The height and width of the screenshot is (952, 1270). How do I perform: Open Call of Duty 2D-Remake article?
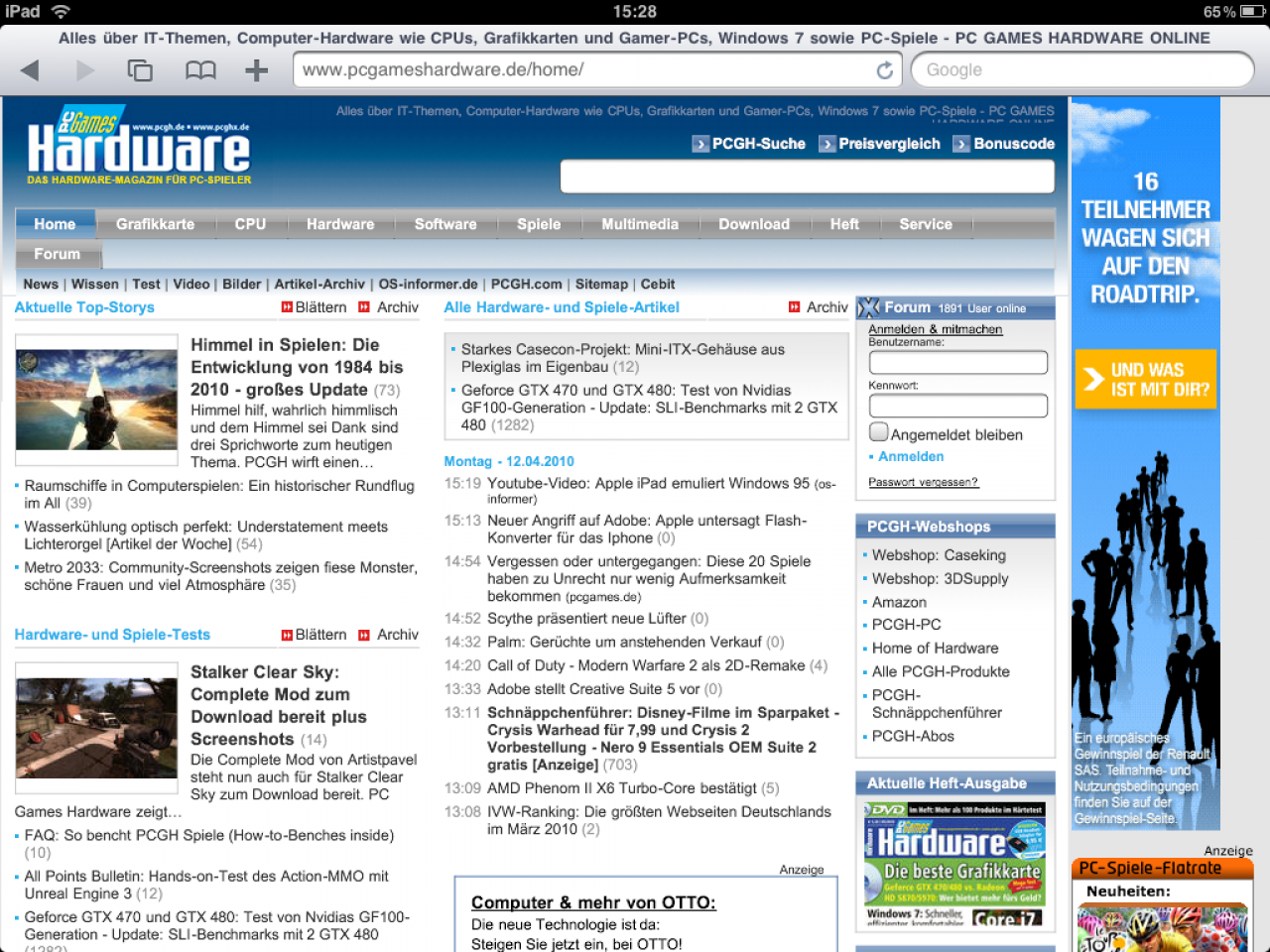pos(646,665)
